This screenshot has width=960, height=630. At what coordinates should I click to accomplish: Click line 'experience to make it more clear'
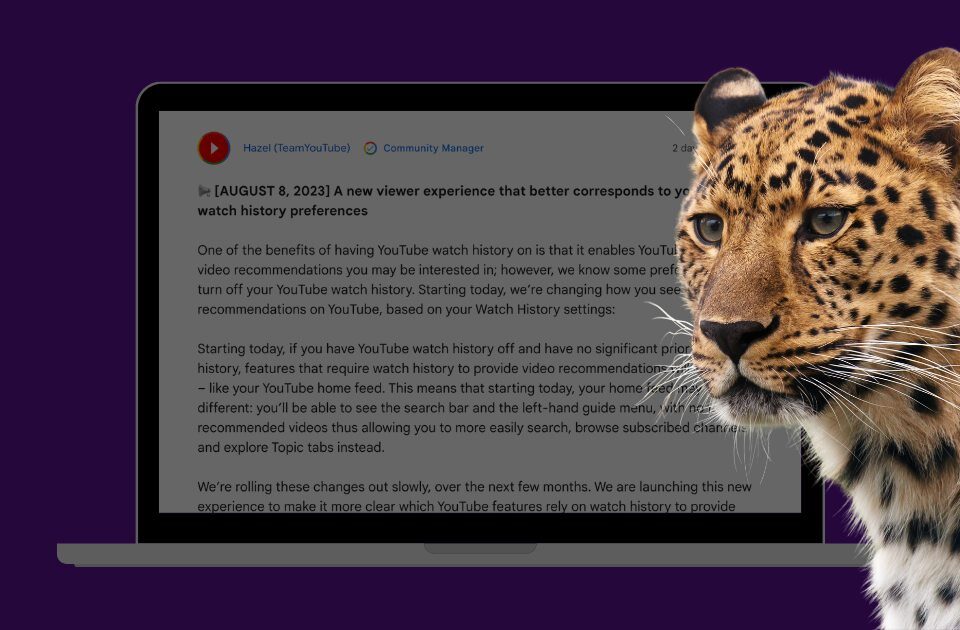pos(466,506)
